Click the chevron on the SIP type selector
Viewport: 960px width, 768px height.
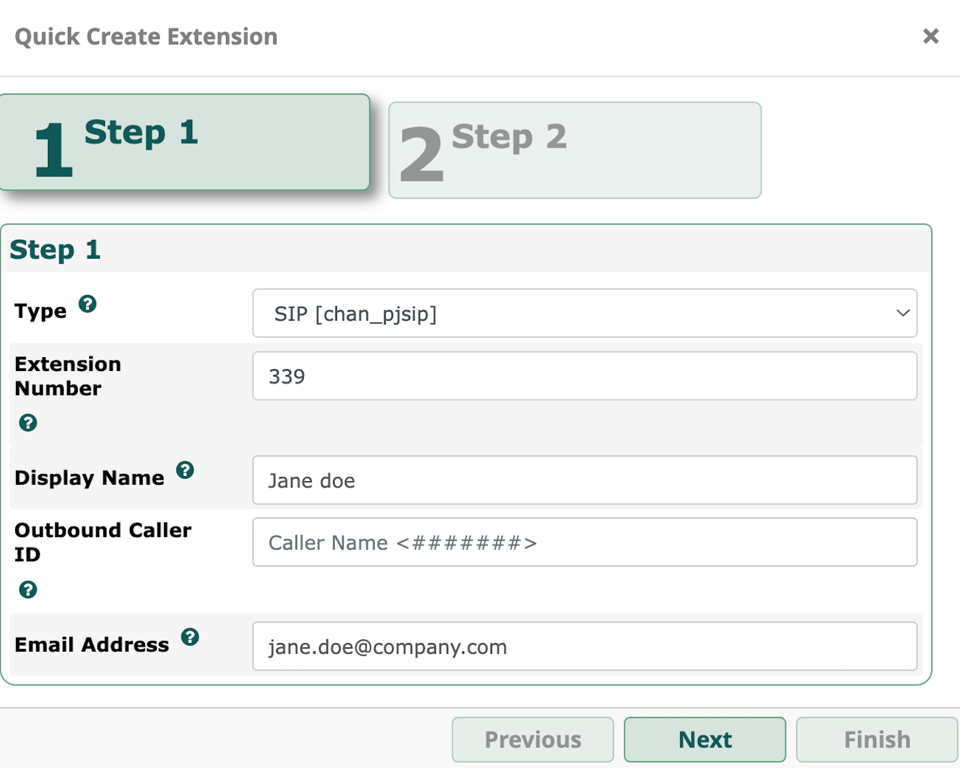(x=901, y=313)
